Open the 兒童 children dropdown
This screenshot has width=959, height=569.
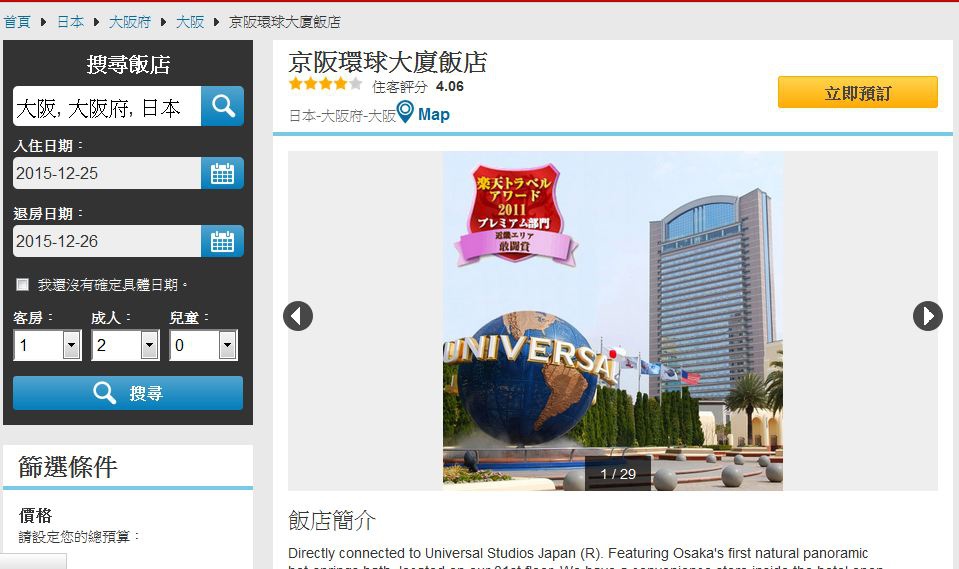point(204,345)
